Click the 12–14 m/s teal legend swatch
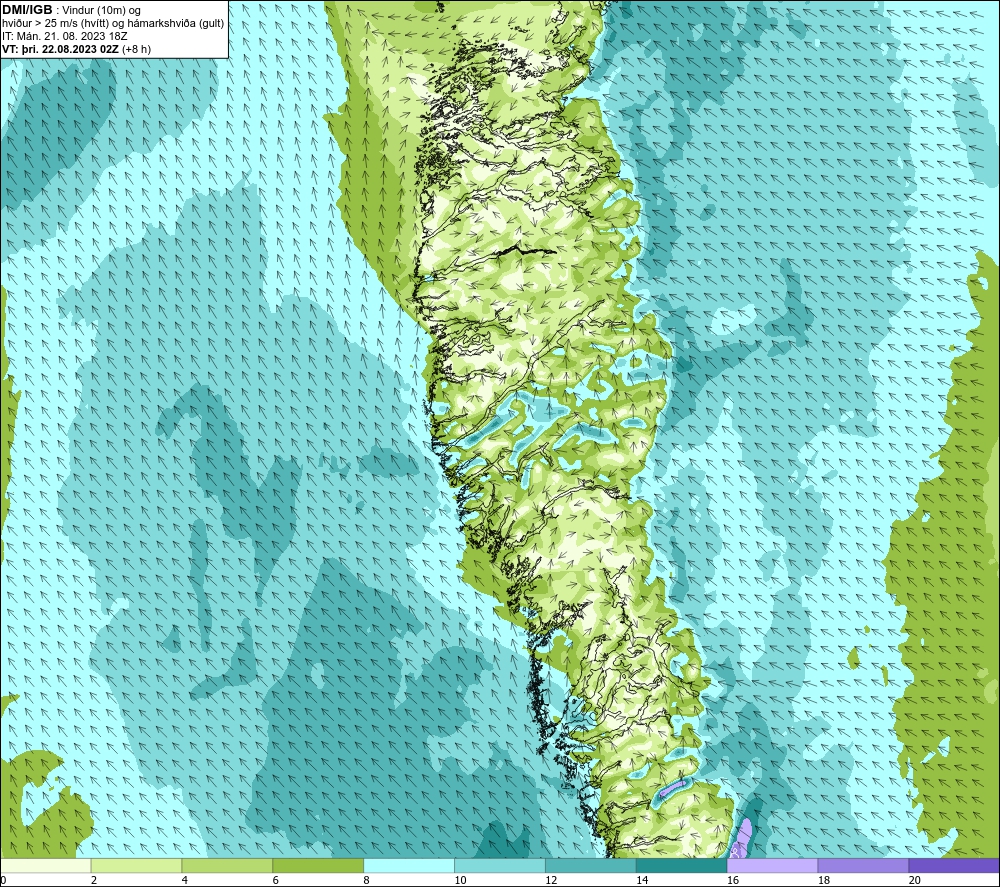 (x=591, y=866)
